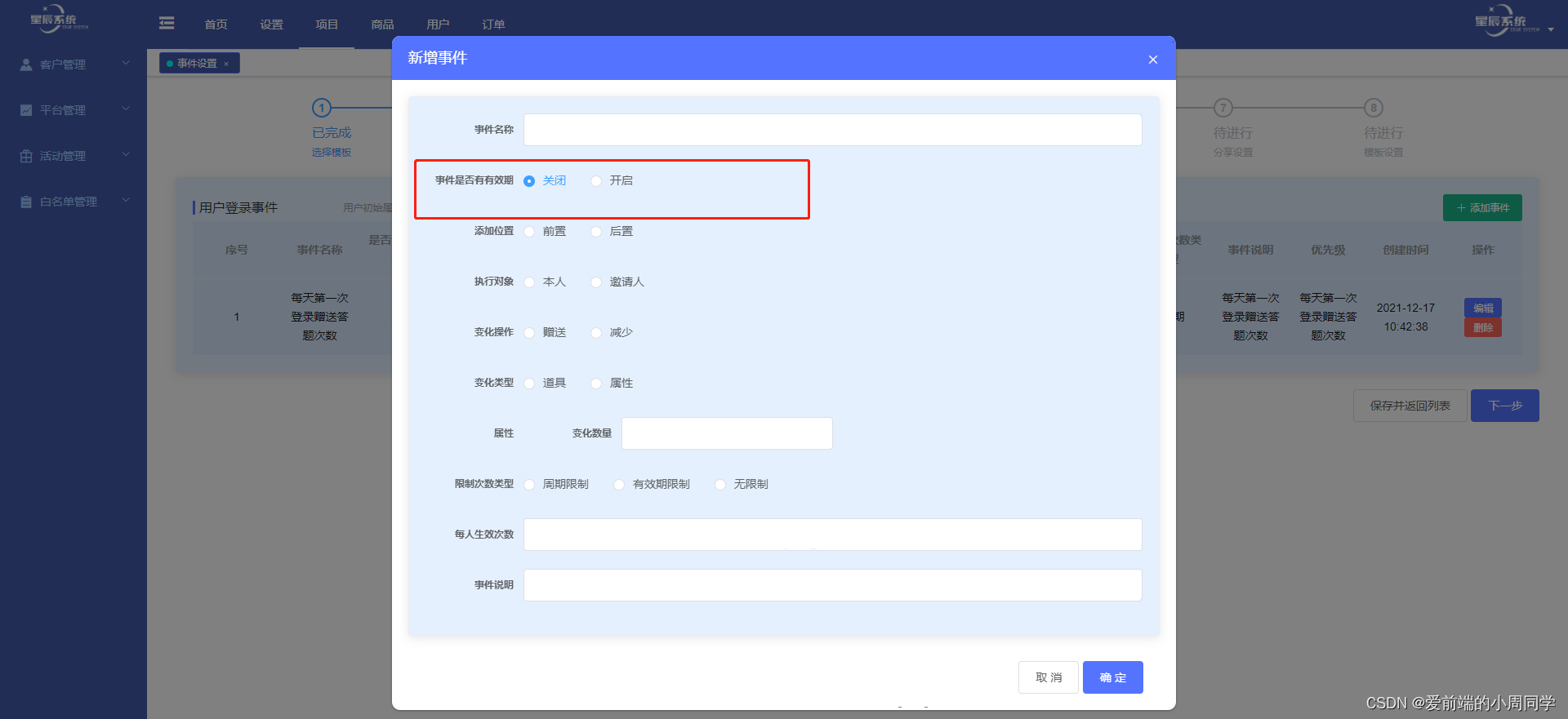
Task: Focus the 事件名称 input field
Action: click(833, 130)
